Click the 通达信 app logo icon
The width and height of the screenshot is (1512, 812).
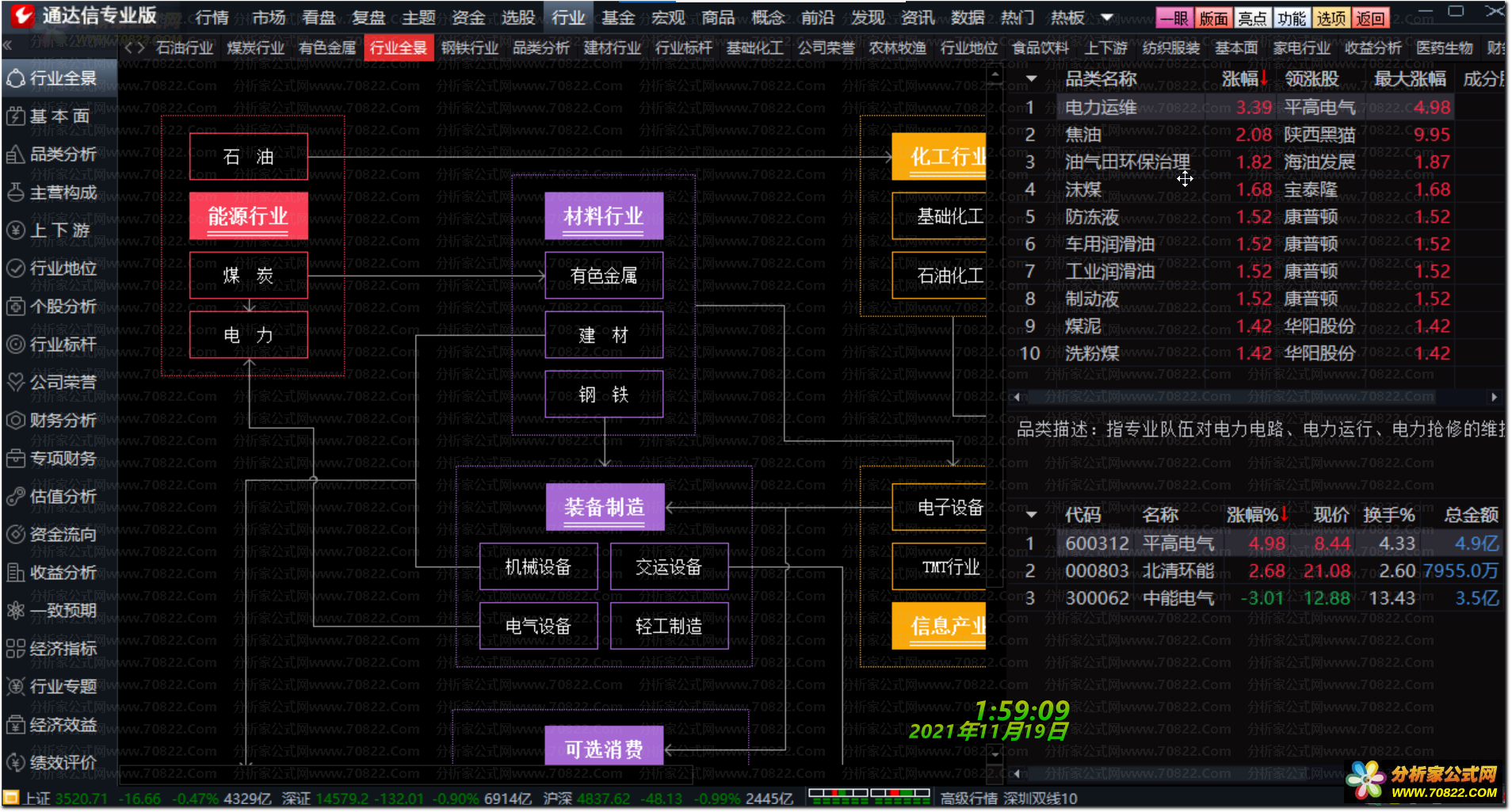point(21,15)
